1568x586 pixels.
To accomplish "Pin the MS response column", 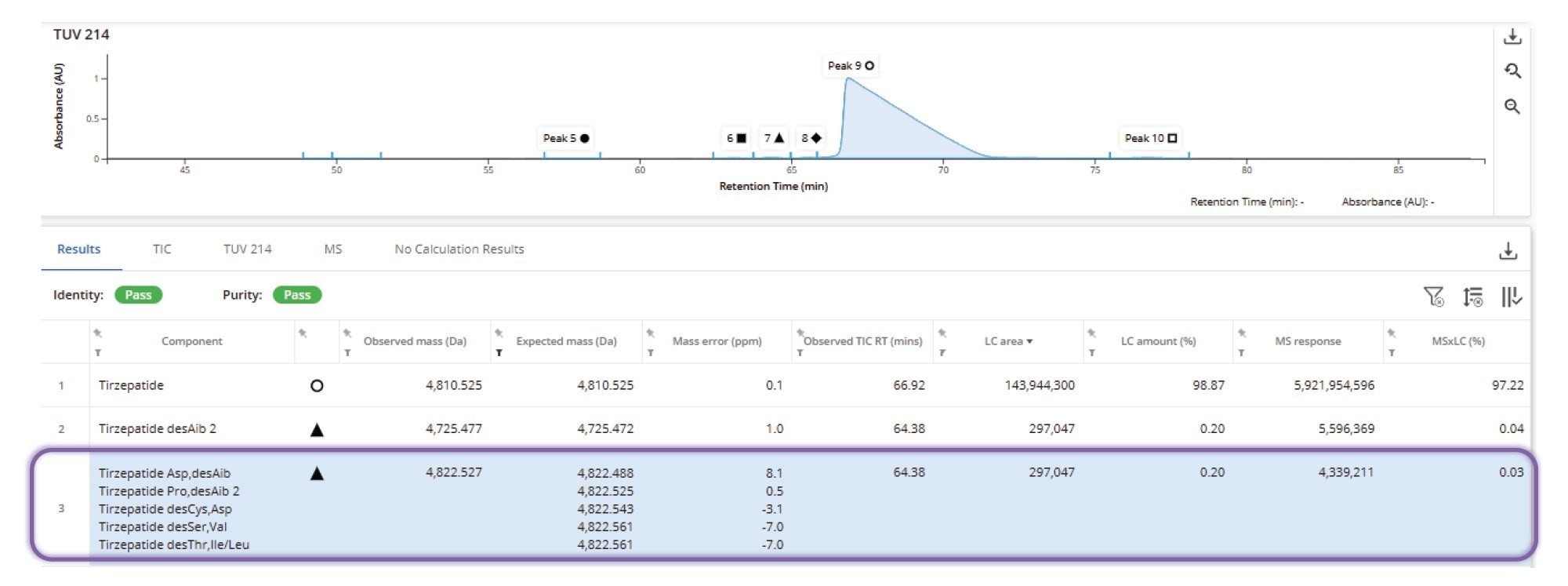I will coord(1242,333).
